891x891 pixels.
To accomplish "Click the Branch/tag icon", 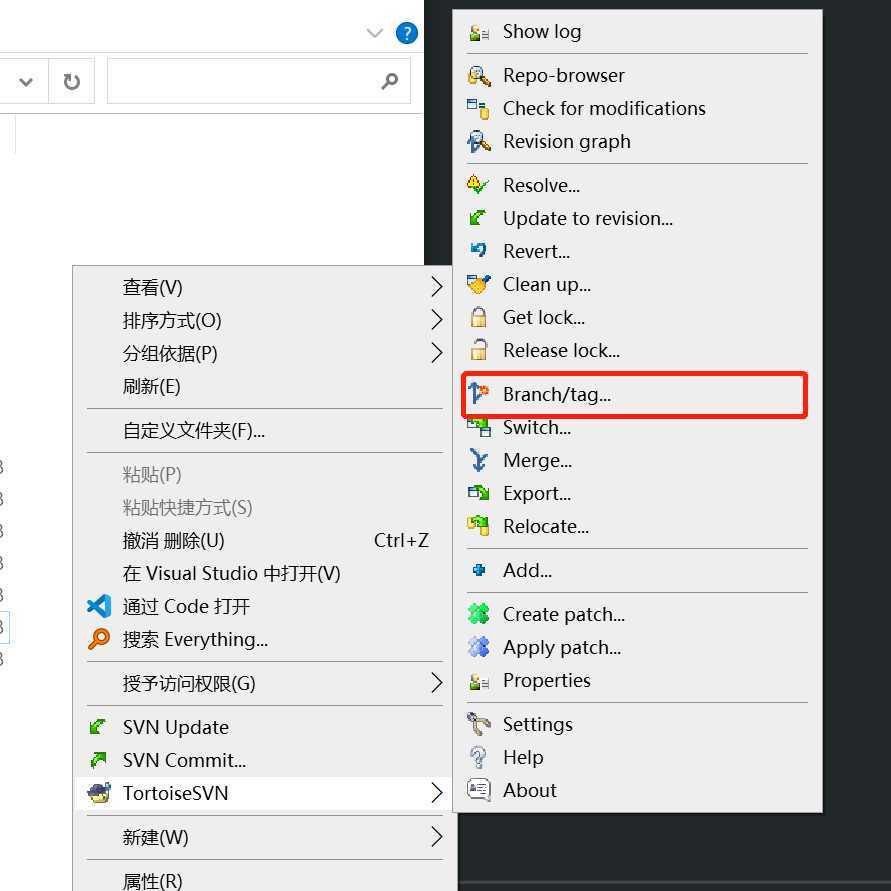I will [x=478, y=393].
